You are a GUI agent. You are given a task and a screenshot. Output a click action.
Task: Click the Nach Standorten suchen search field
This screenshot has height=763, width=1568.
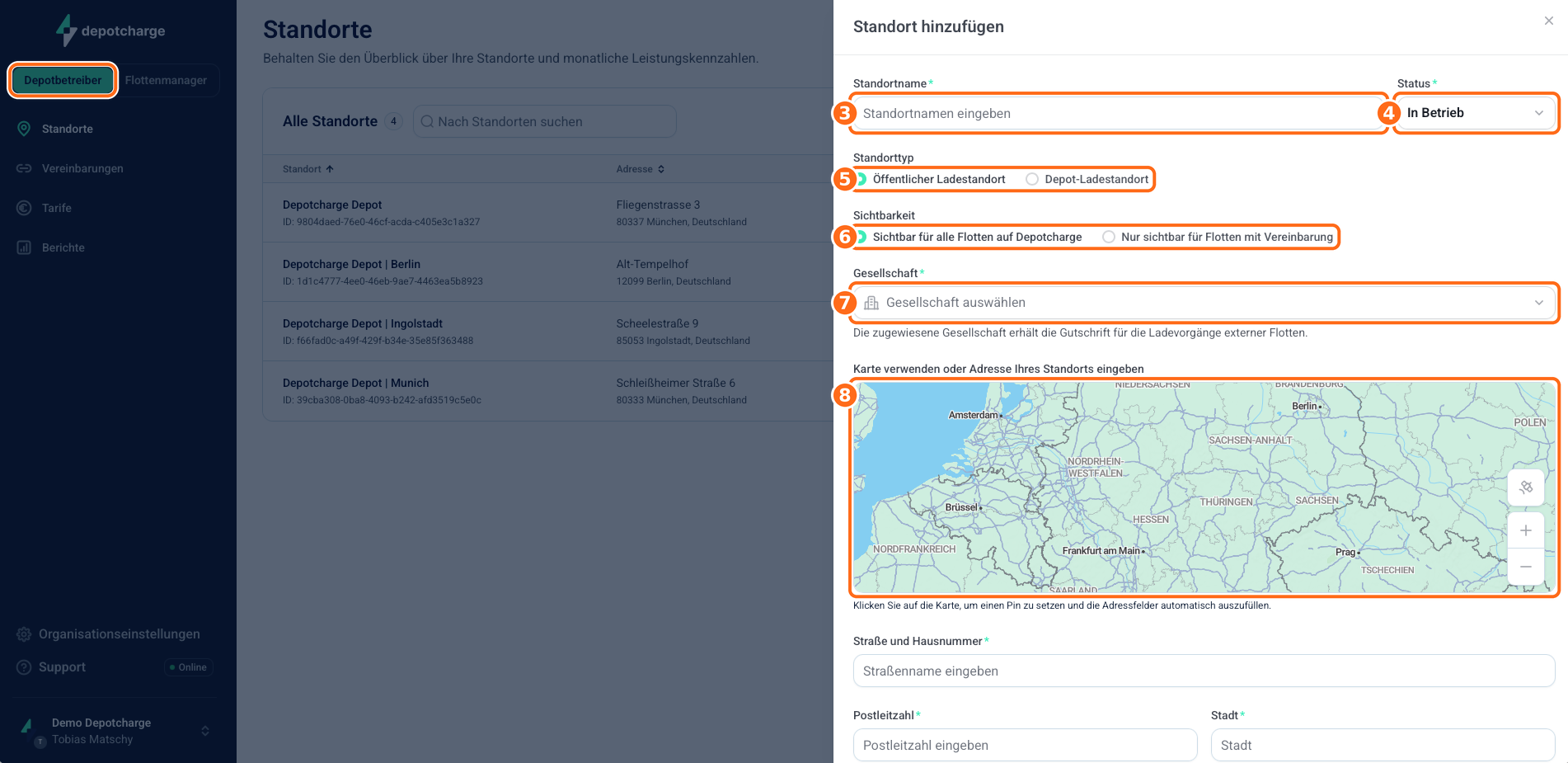(x=544, y=121)
